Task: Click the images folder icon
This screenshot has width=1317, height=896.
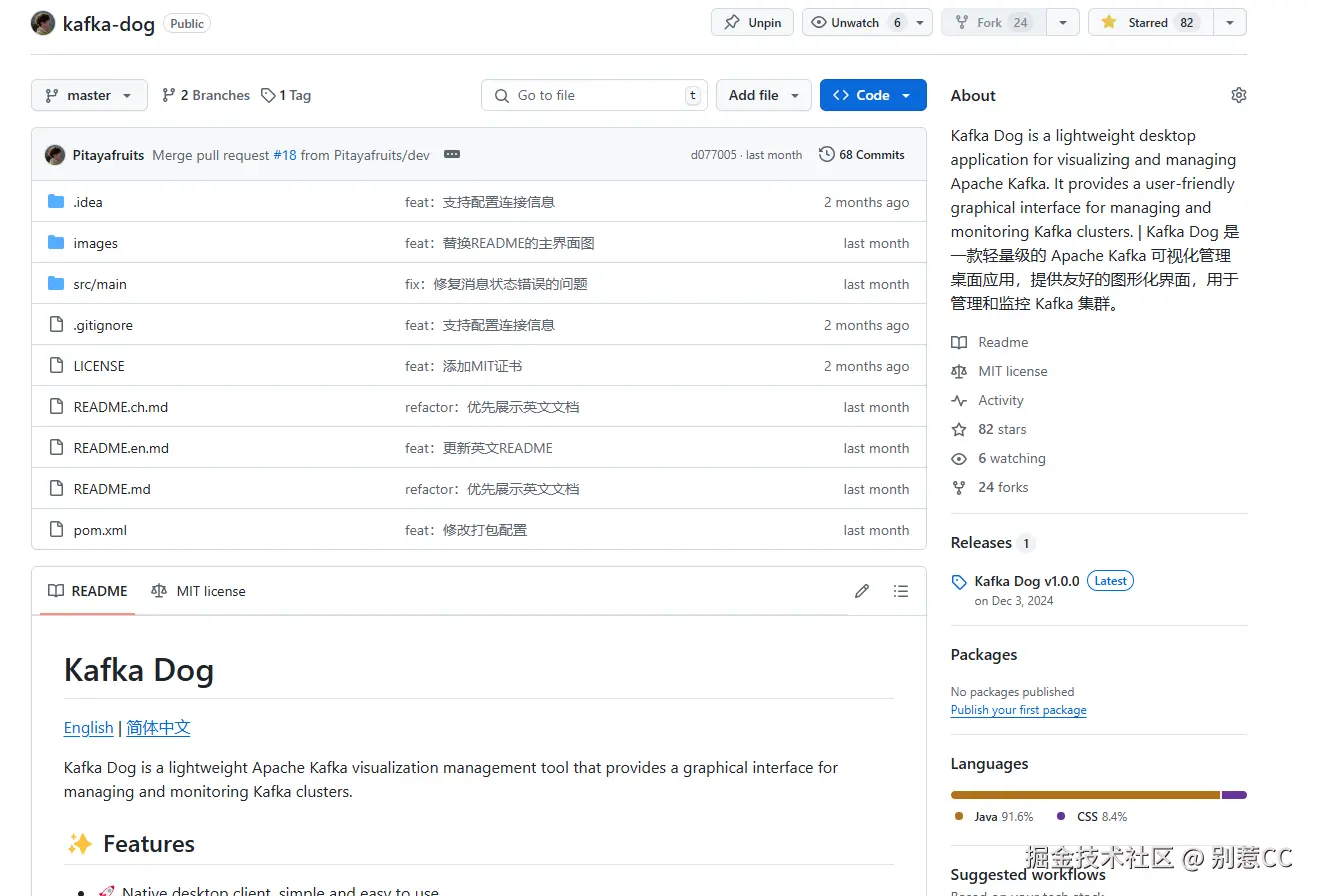Action: pos(56,243)
